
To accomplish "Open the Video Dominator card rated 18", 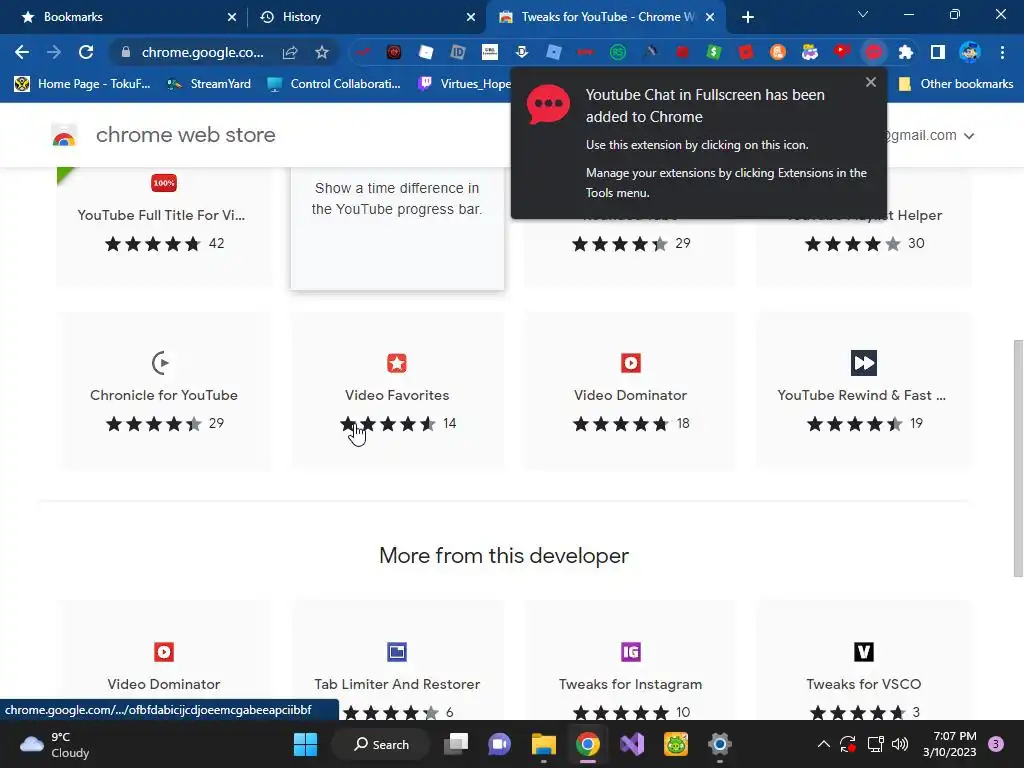I will 631,392.
